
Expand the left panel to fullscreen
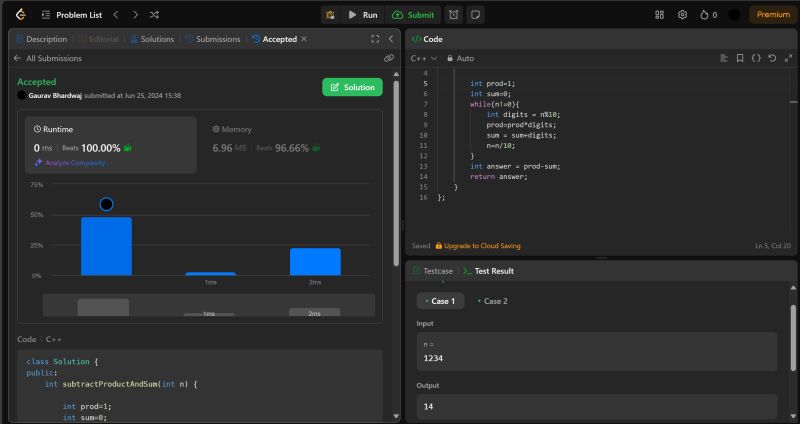pos(375,39)
